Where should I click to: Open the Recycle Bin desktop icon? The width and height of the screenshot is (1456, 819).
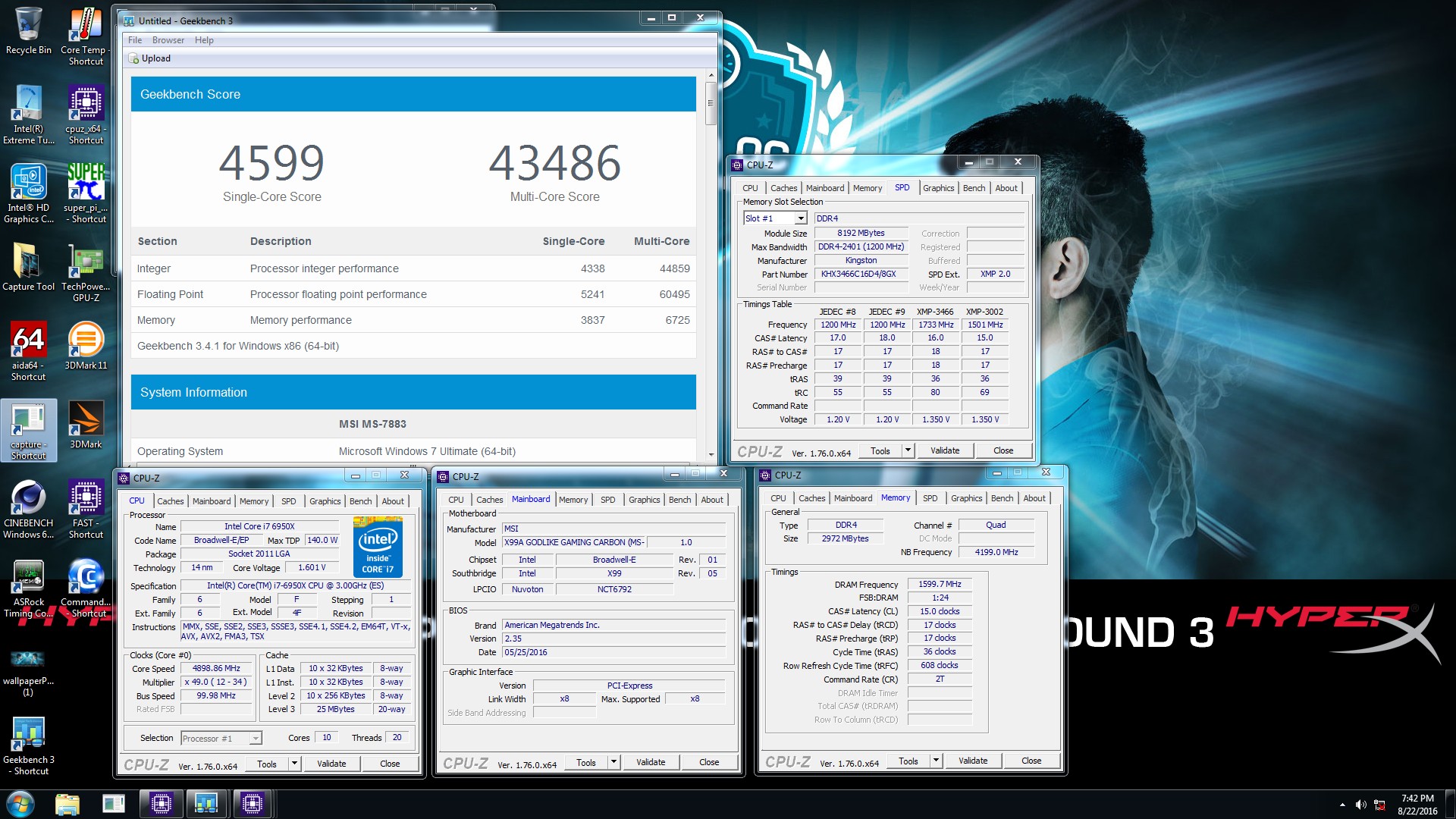tap(28, 31)
